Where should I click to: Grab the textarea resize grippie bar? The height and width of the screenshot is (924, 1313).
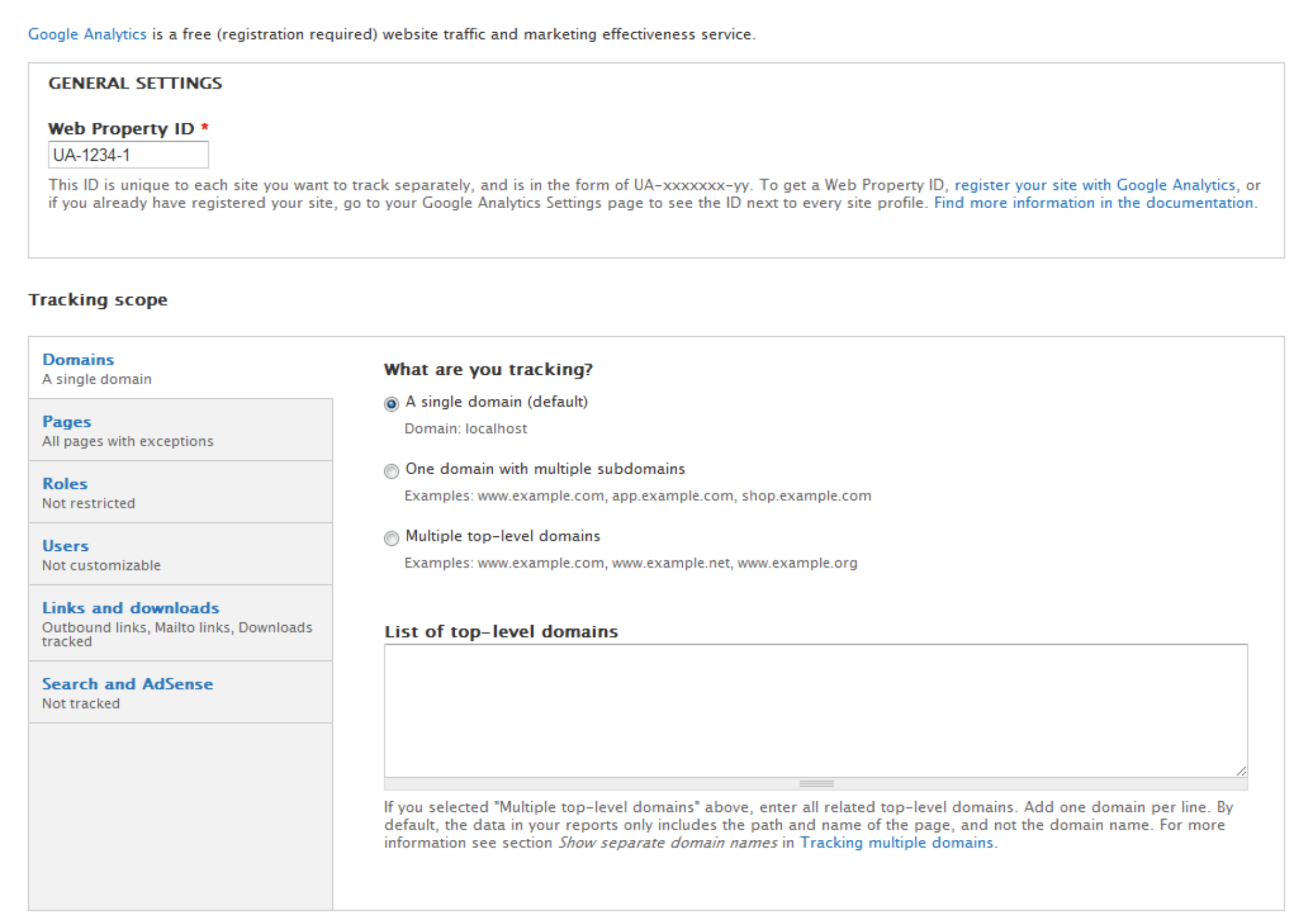(x=816, y=784)
